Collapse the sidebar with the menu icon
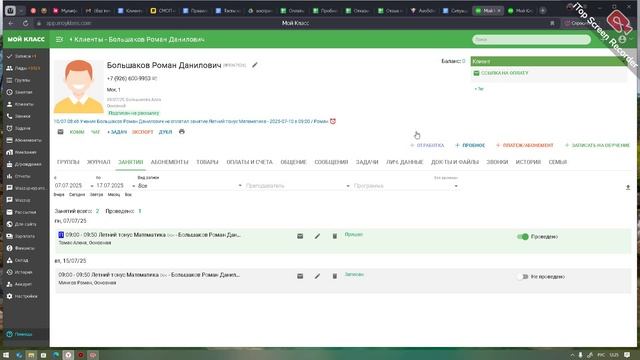The height and width of the screenshot is (360, 640). click(59, 40)
